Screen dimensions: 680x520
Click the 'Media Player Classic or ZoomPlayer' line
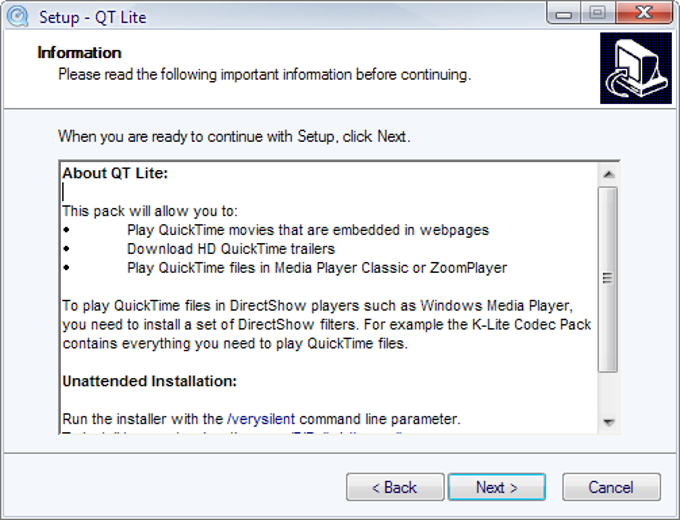click(316, 267)
